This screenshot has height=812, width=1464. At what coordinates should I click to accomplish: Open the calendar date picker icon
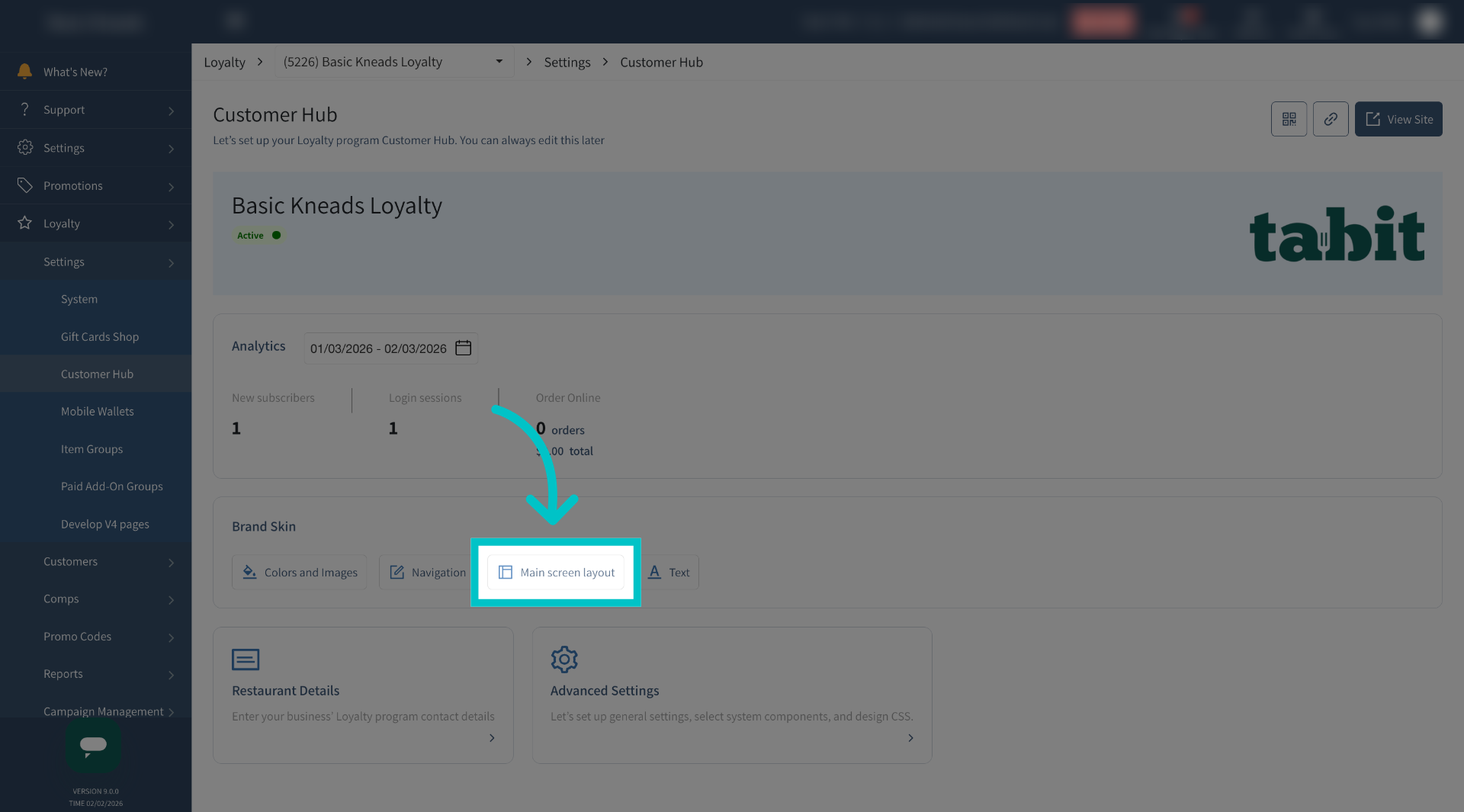coord(463,348)
